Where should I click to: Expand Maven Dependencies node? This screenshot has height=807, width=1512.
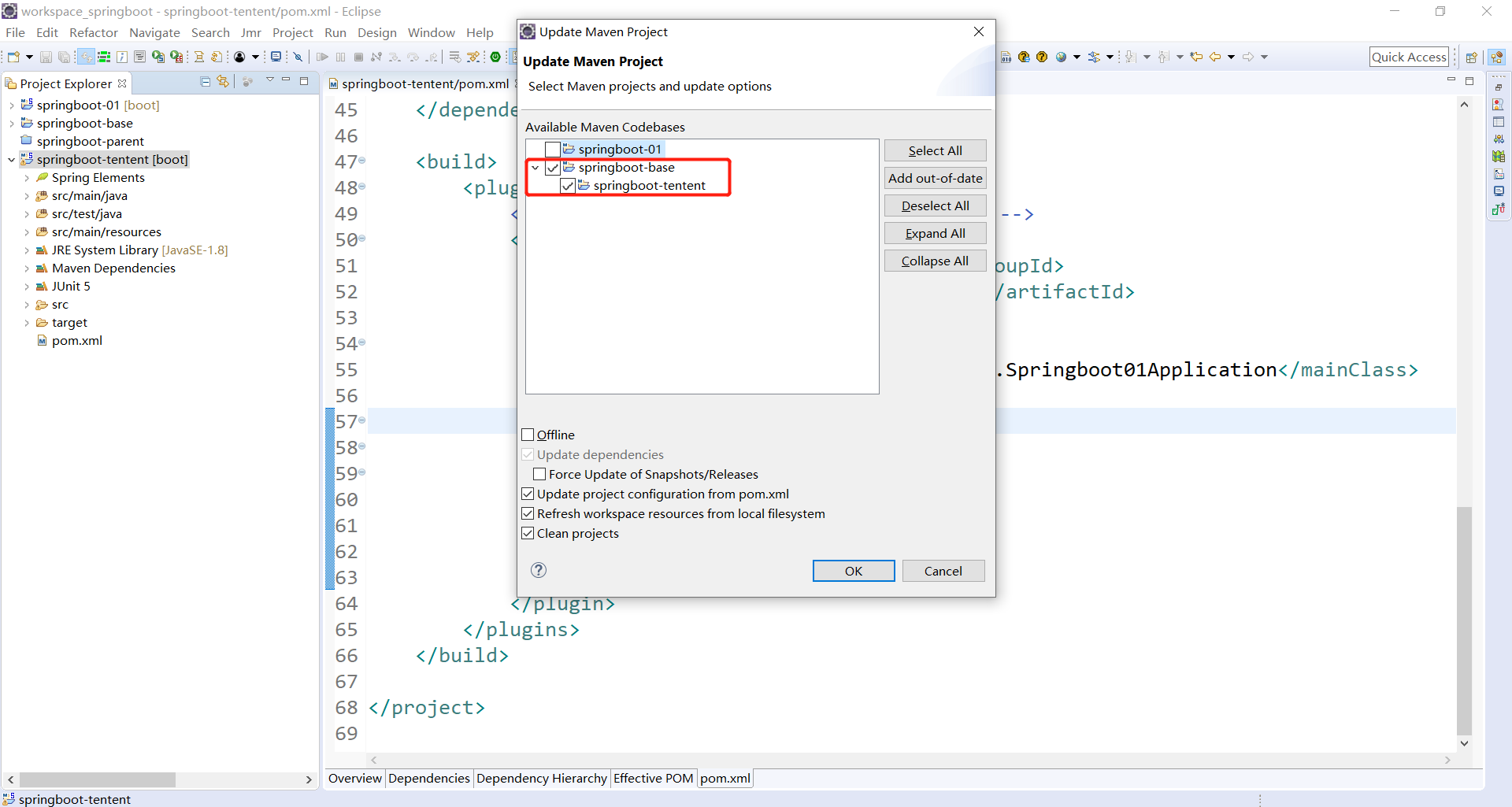(x=27, y=268)
